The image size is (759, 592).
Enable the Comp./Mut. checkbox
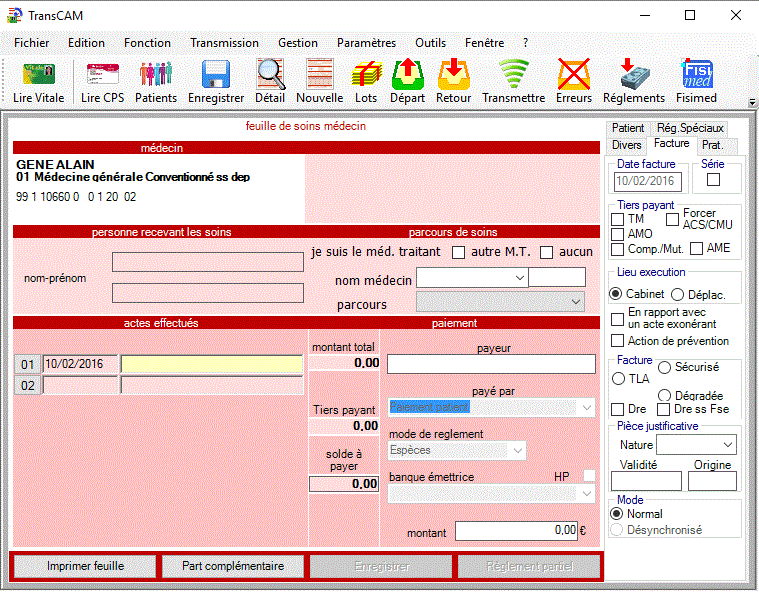[617, 249]
